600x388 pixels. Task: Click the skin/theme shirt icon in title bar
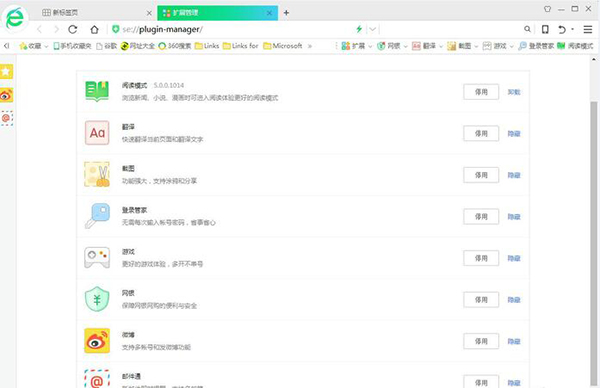point(548,9)
